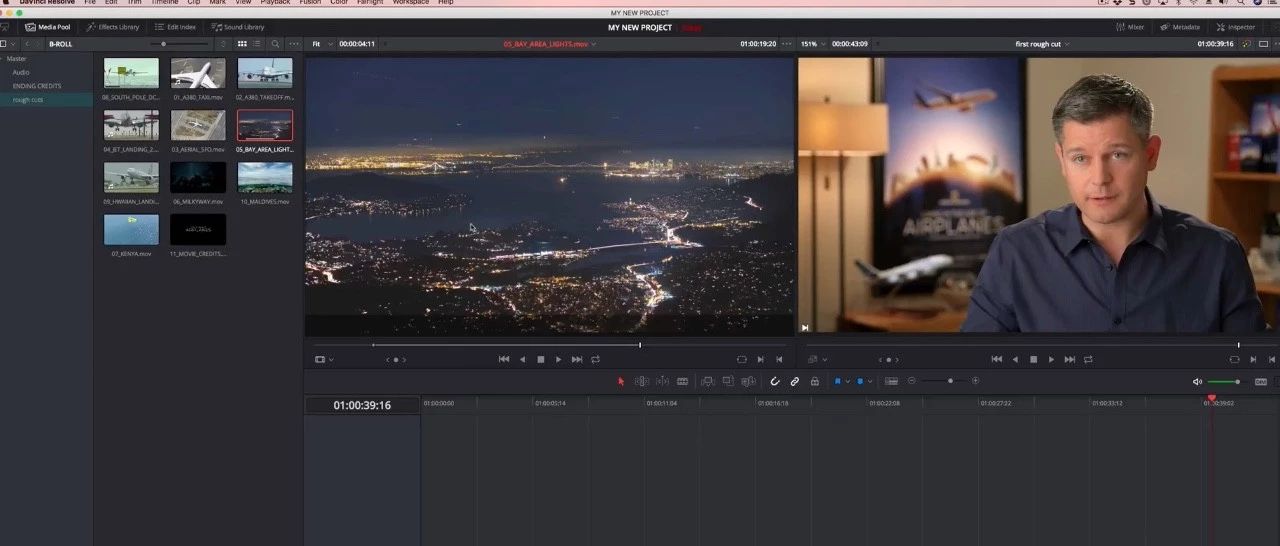Open the Fairlight menu

click(368, 3)
